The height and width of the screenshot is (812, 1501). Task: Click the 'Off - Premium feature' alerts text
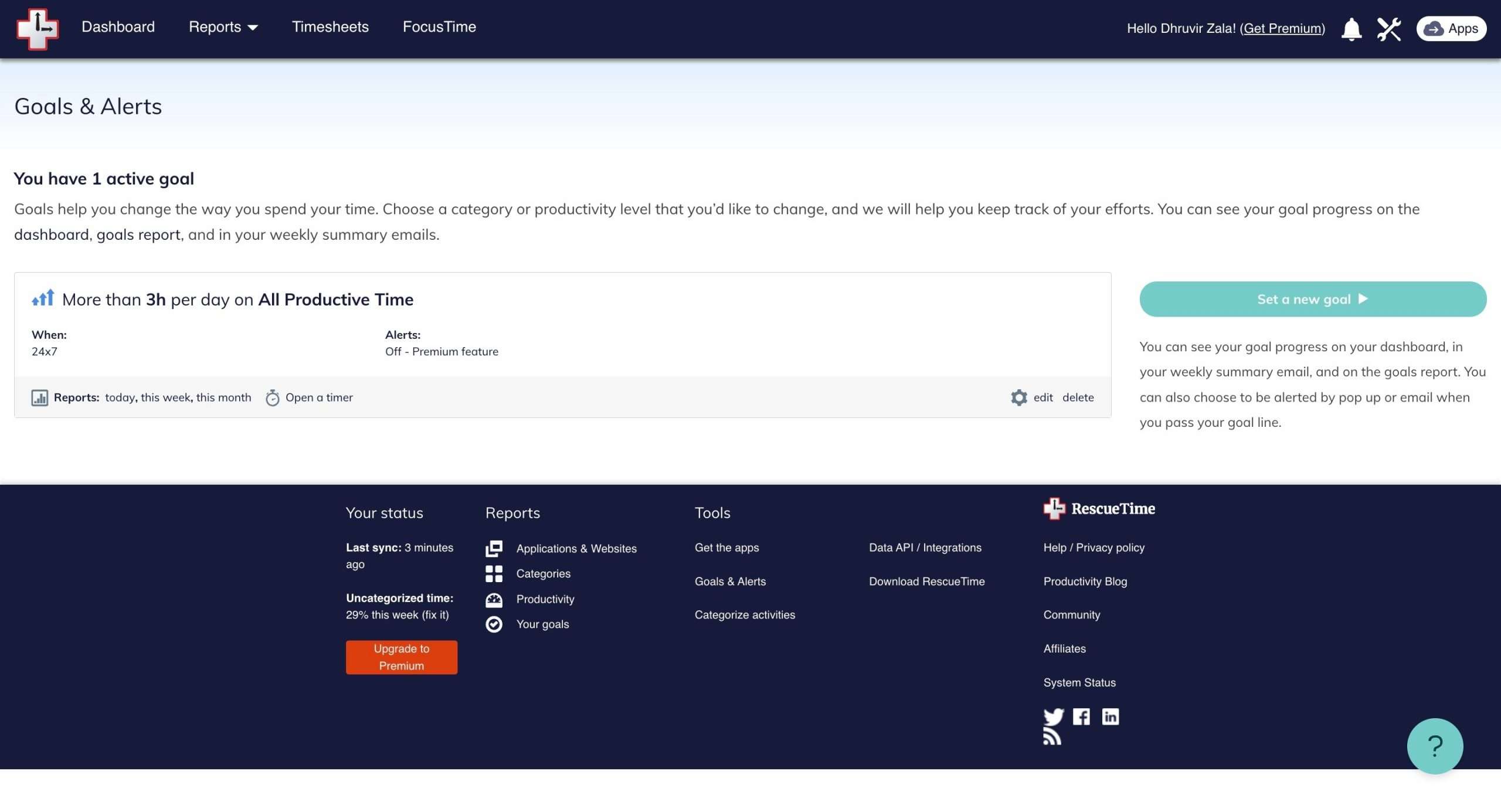tap(442, 352)
